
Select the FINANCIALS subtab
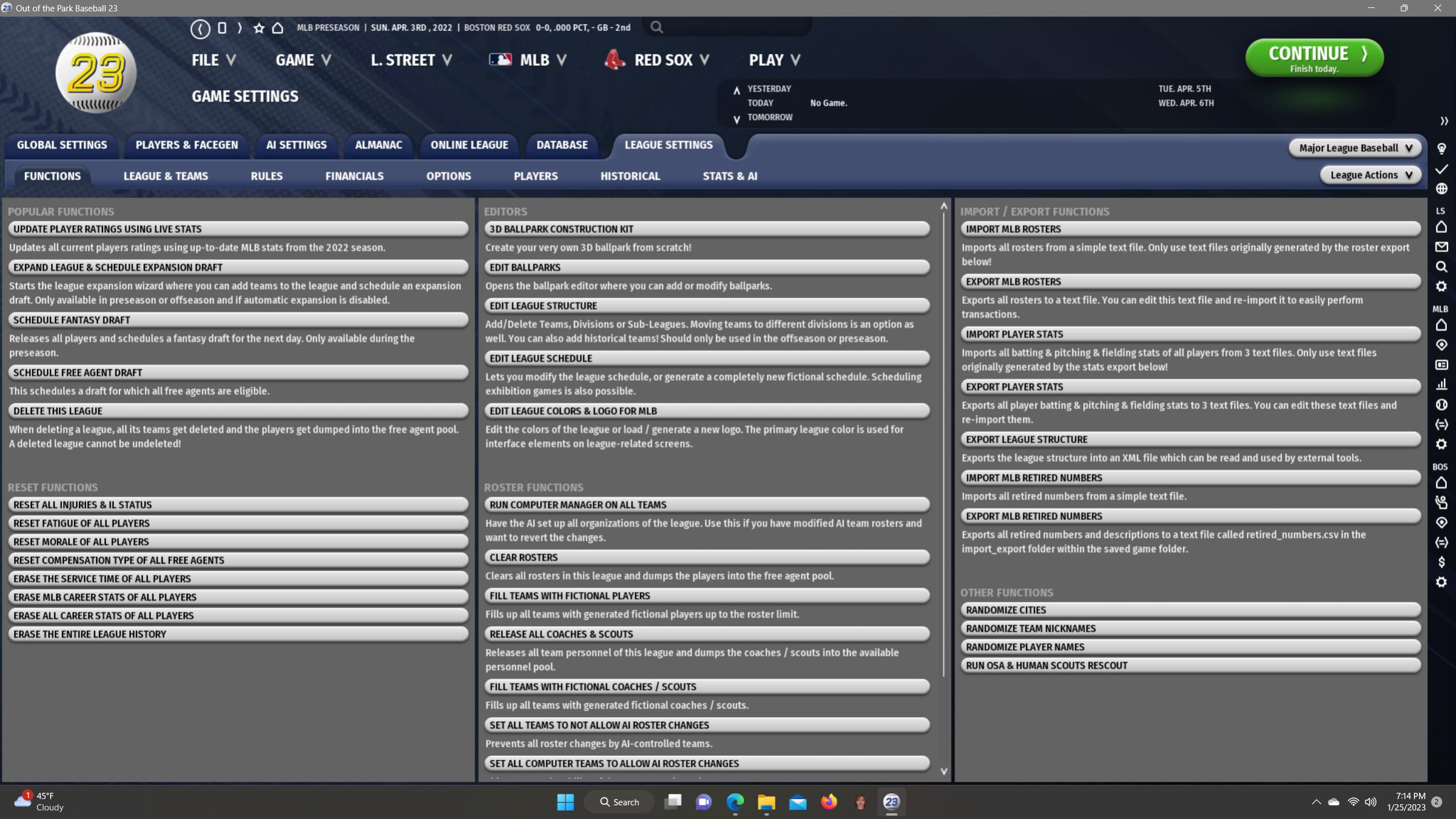pyautogui.click(x=354, y=176)
